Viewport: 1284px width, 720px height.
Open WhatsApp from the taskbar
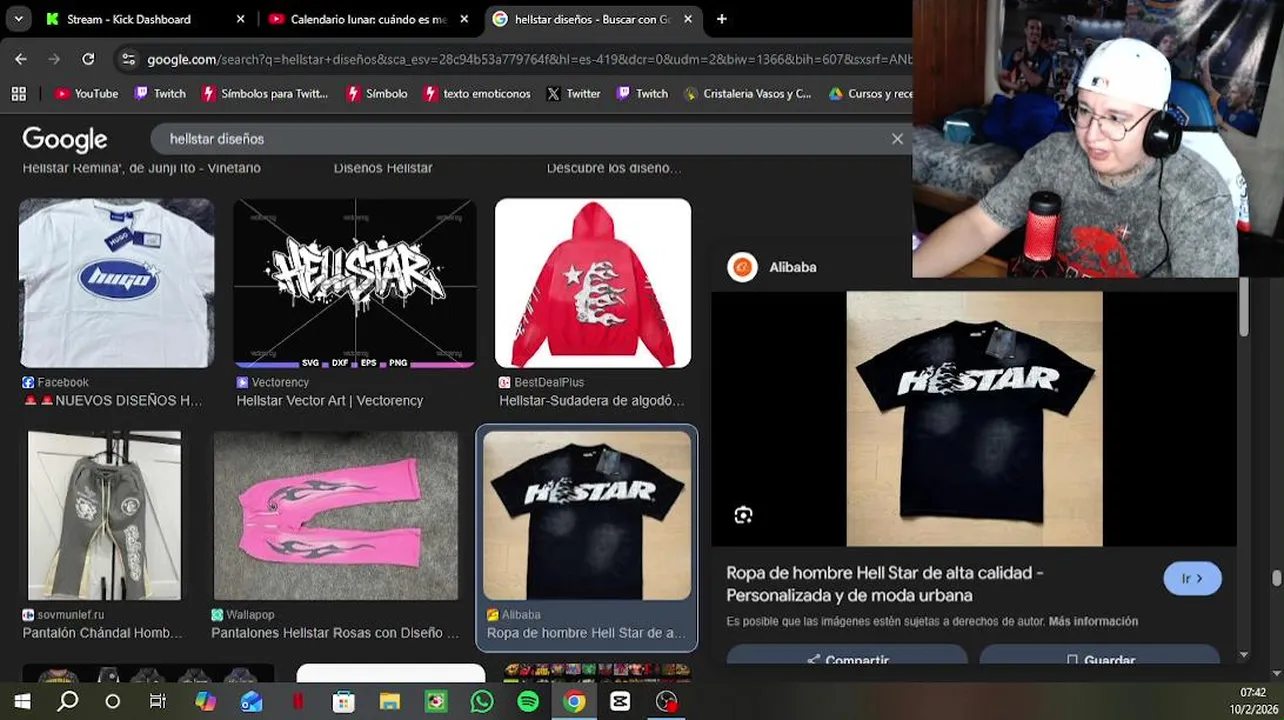click(x=482, y=702)
